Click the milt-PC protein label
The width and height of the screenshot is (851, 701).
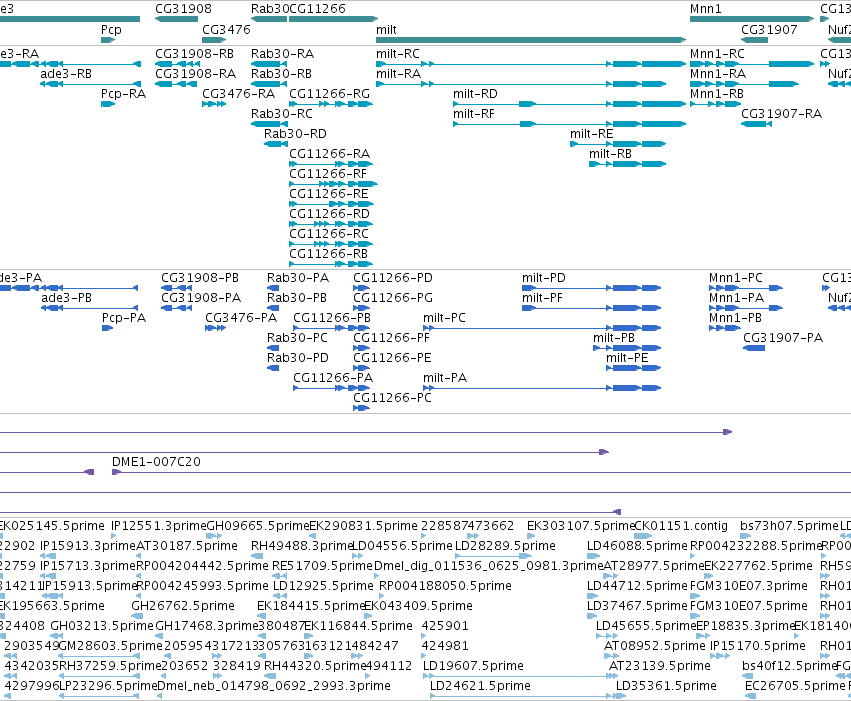(444, 318)
